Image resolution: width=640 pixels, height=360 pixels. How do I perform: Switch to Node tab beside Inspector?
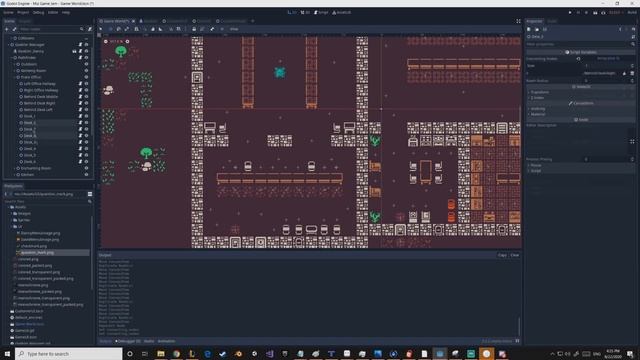pos(552,21)
